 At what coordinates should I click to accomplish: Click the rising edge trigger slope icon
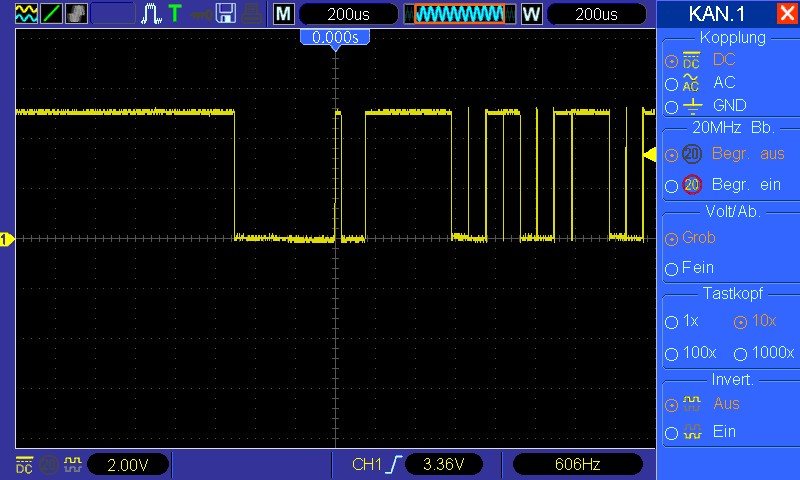(x=394, y=464)
